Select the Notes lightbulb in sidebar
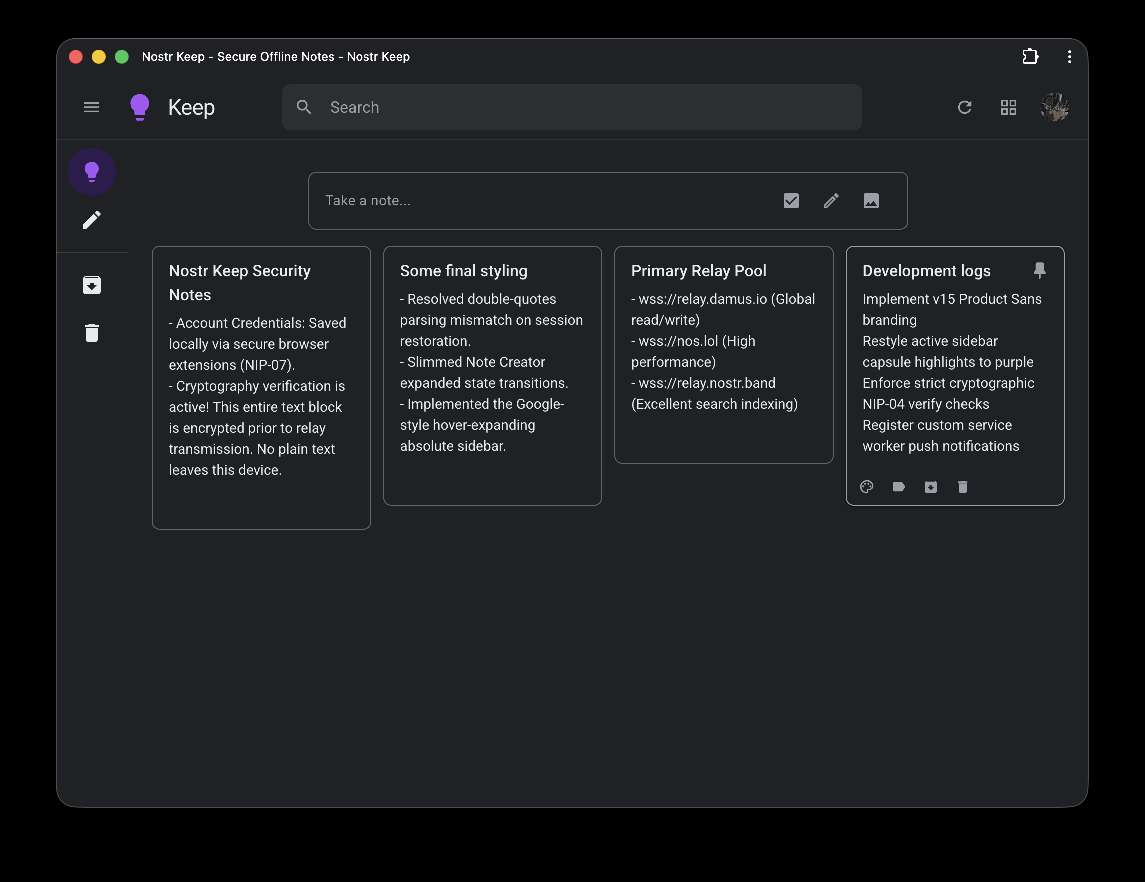 tap(91, 172)
